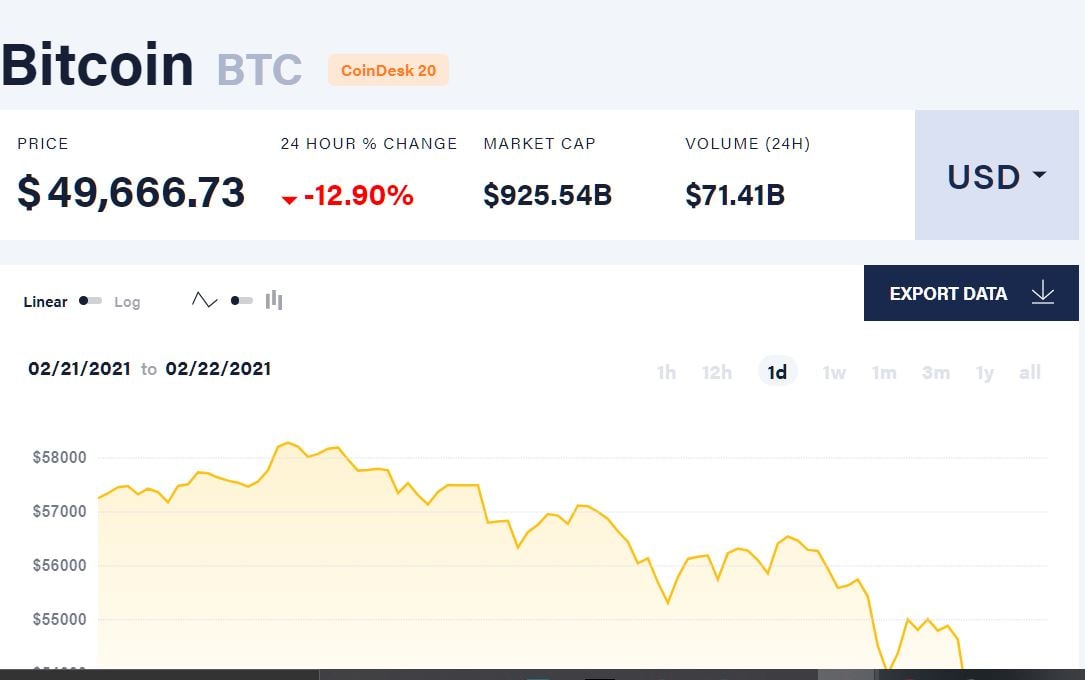Viewport: 1085px width, 680px height.
Task: Click the candlestick chart icon
Action: click(x=274, y=300)
